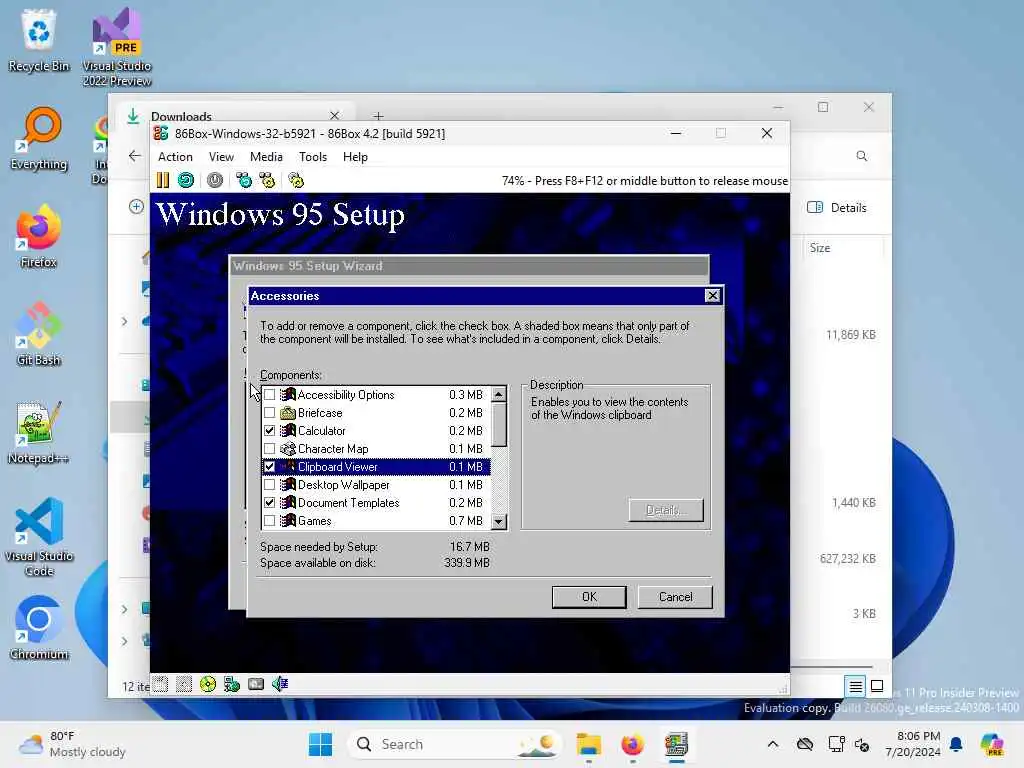
Task: Open File Explorer from taskbar
Action: point(588,744)
